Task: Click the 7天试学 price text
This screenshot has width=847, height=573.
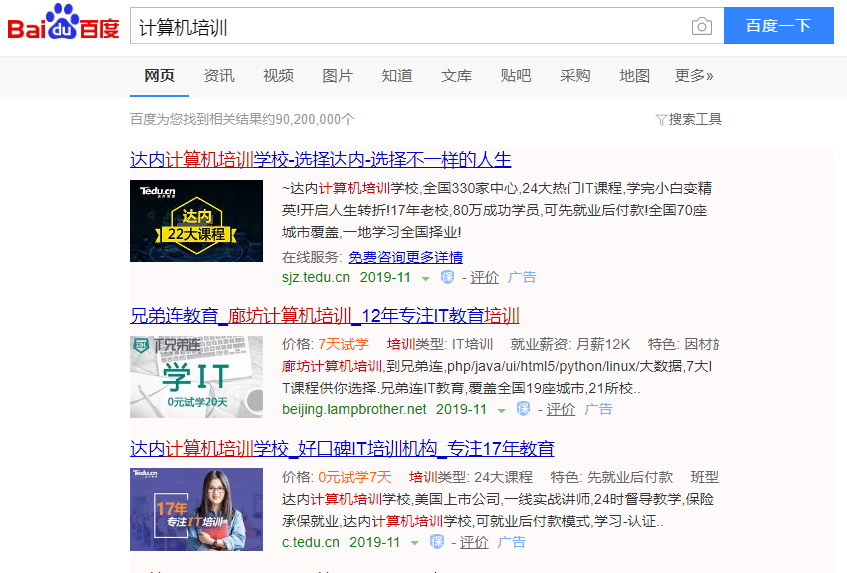Action: [344, 344]
